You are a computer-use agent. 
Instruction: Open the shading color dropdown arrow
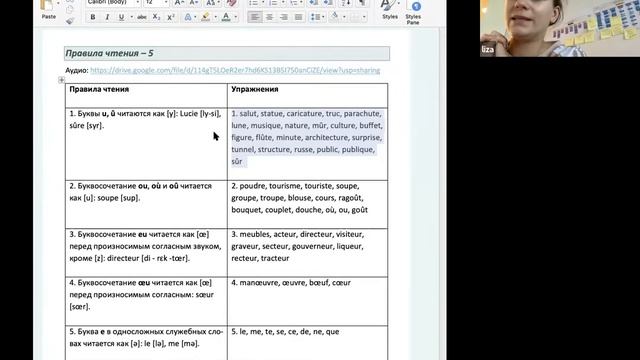click(344, 17)
